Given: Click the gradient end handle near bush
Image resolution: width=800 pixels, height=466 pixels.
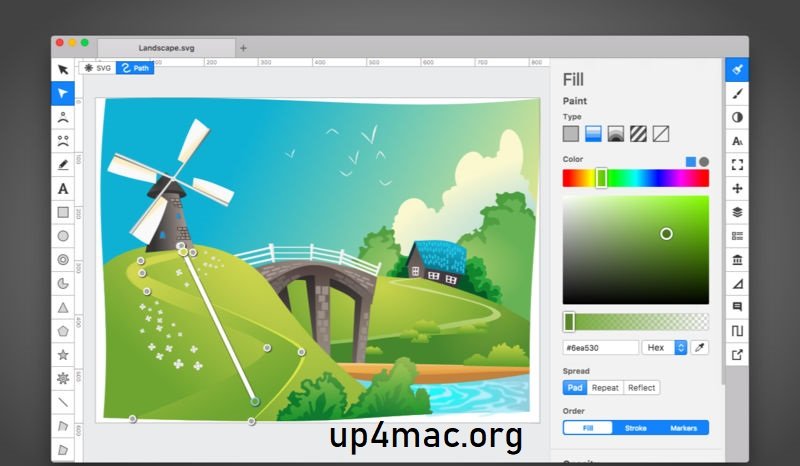Looking at the screenshot, I should 255,401.
